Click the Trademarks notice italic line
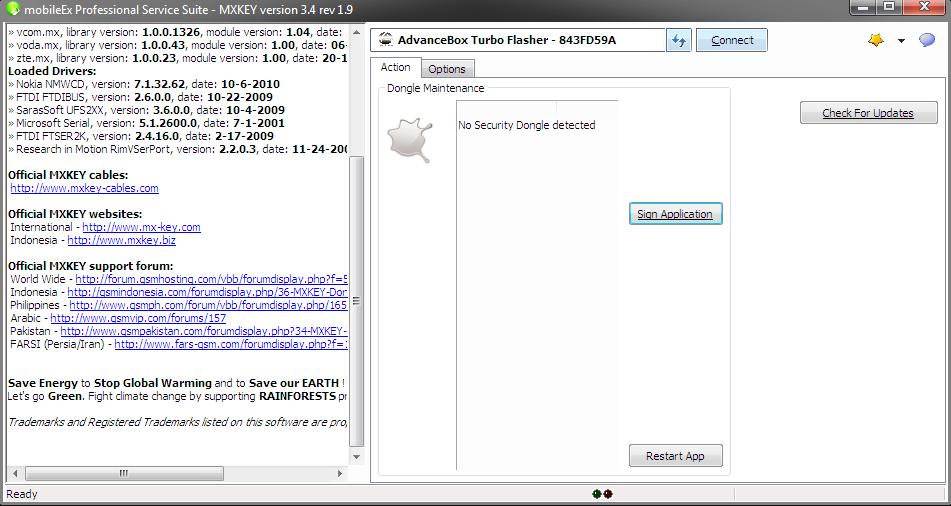This screenshot has height=506, width=951. (178, 422)
